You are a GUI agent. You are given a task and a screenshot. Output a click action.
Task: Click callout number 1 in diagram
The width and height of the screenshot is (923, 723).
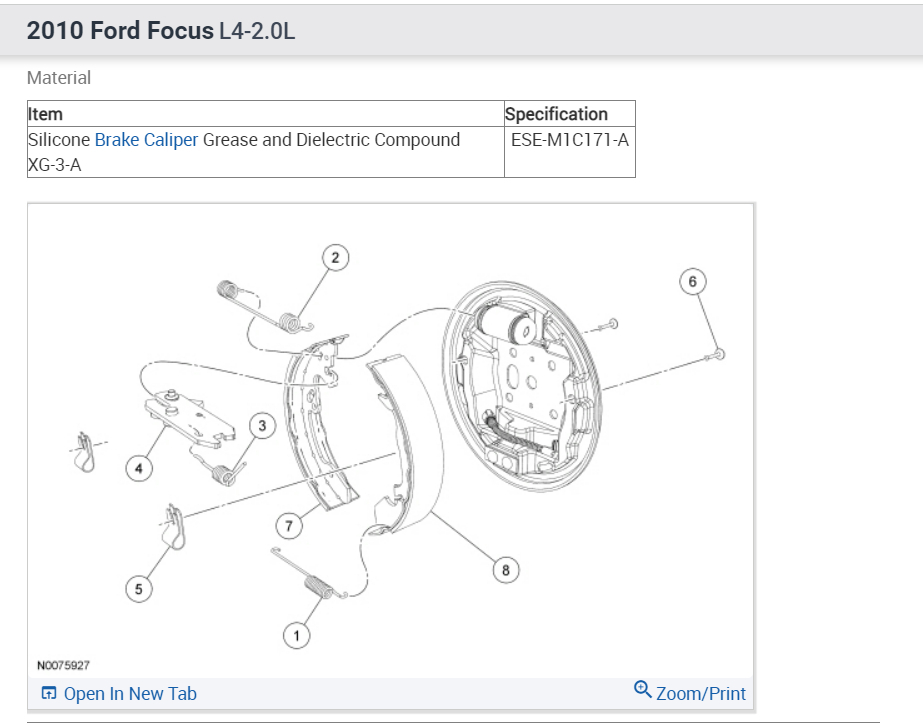click(x=296, y=634)
